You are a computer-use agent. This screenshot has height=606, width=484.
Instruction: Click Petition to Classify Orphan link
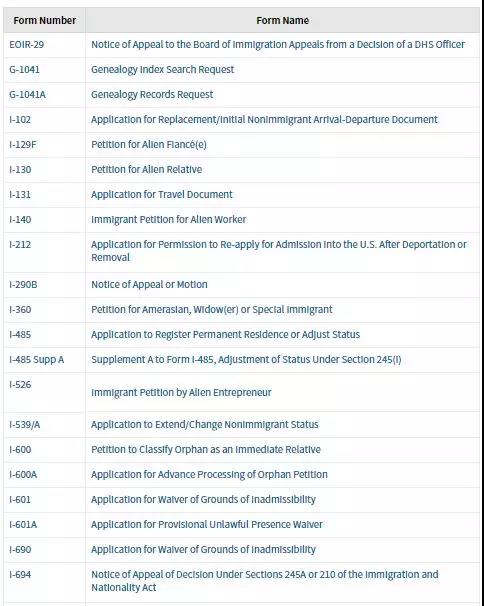pyautogui.click(x=206, y=450)
